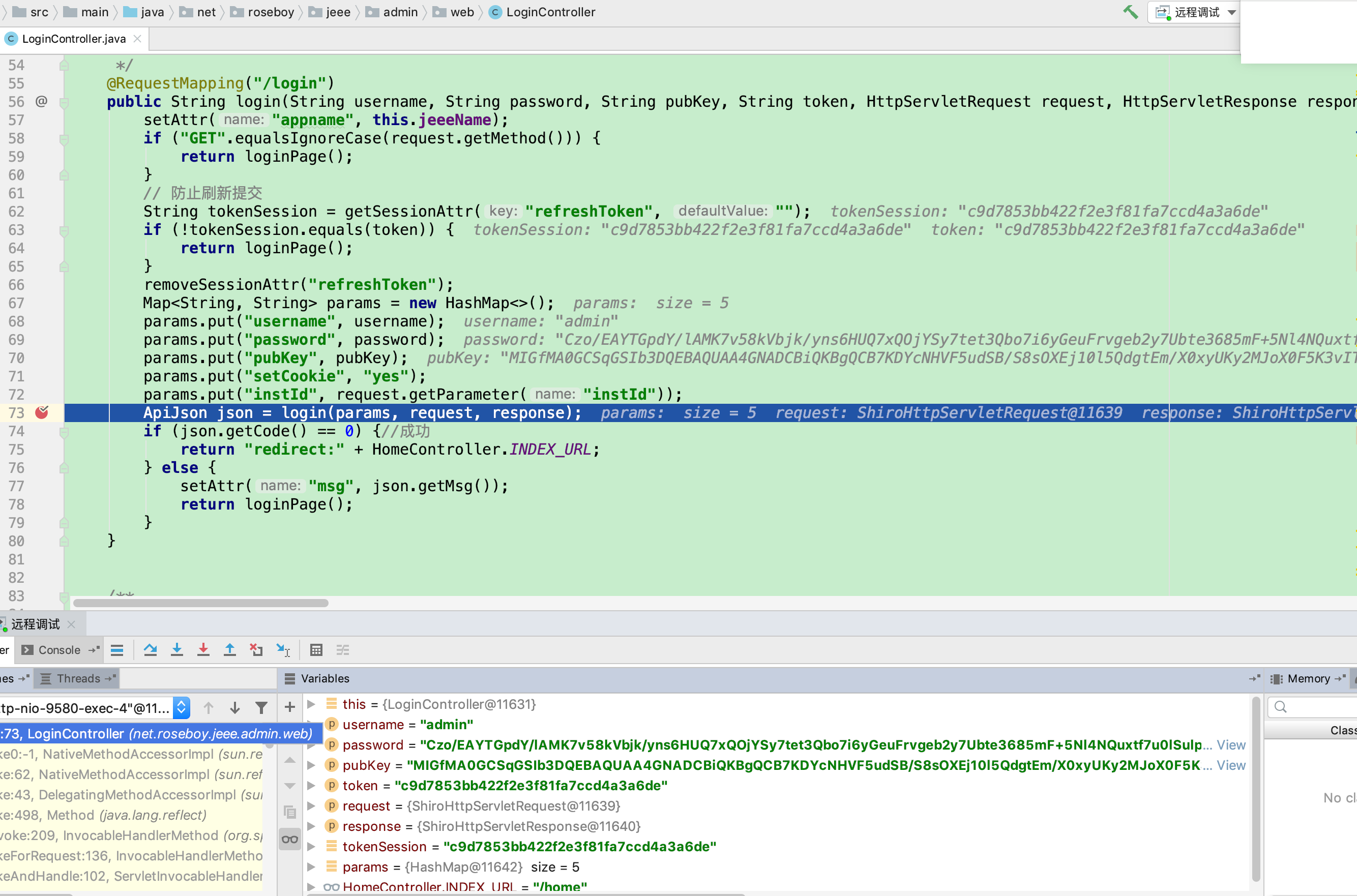Click the Memory panel search icon

(1281, 707)
